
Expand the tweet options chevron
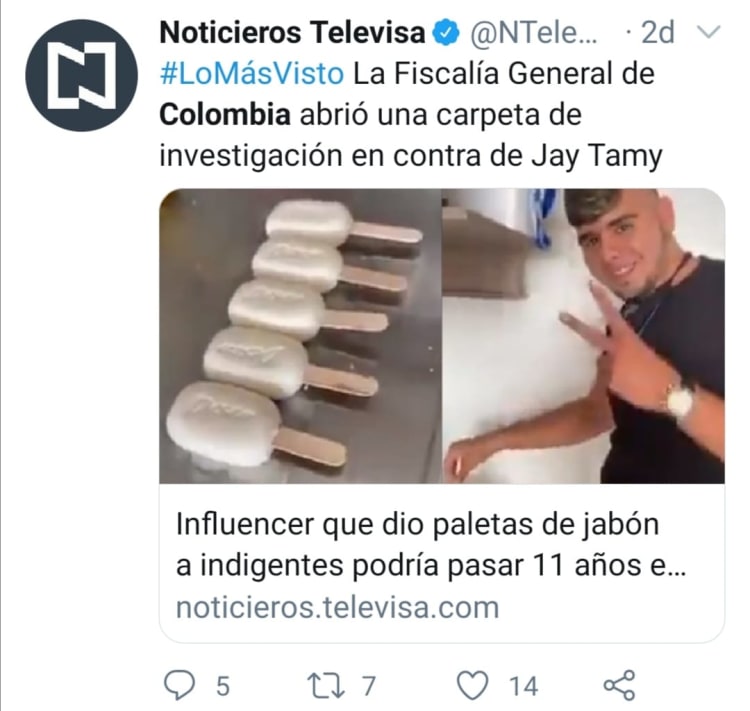[x=708, y=32]
